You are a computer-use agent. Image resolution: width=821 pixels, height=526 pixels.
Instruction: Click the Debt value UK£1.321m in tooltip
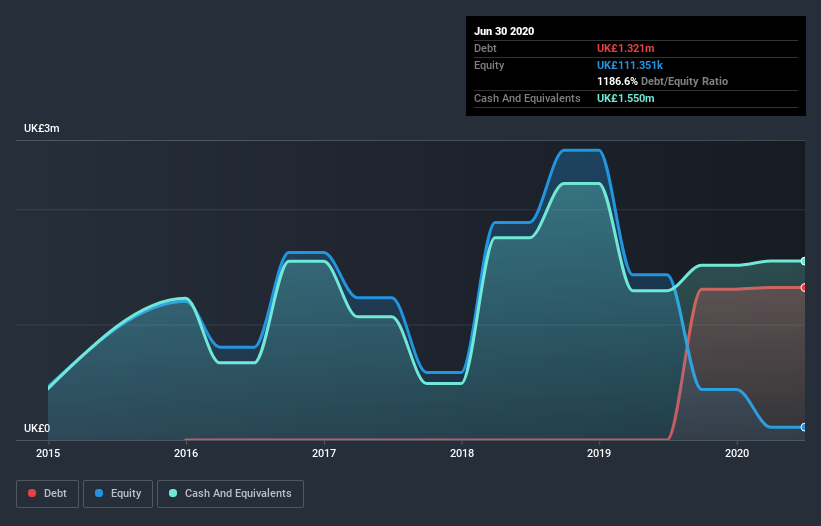click(625, 48)
